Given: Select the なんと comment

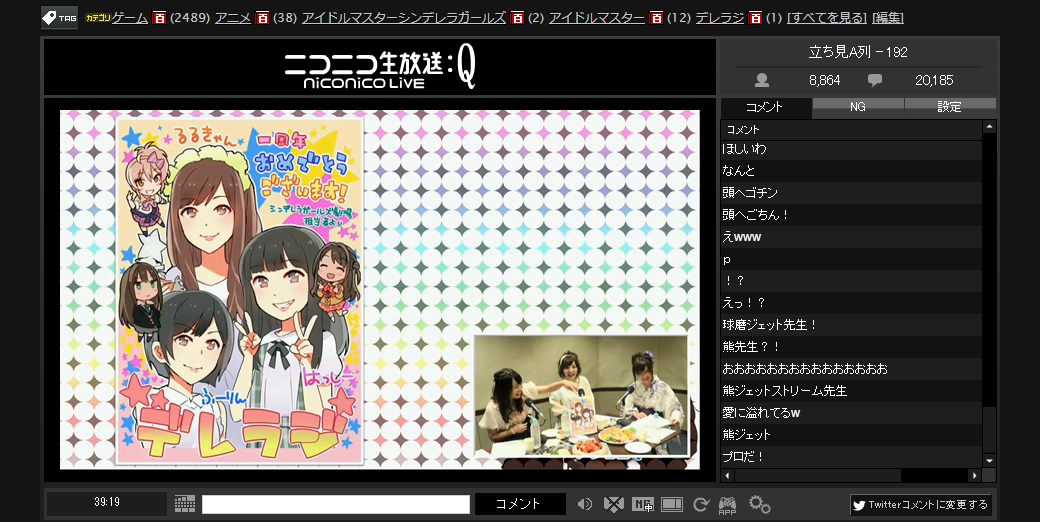Looking at the screenshot, I should click(x=851, y=171).
